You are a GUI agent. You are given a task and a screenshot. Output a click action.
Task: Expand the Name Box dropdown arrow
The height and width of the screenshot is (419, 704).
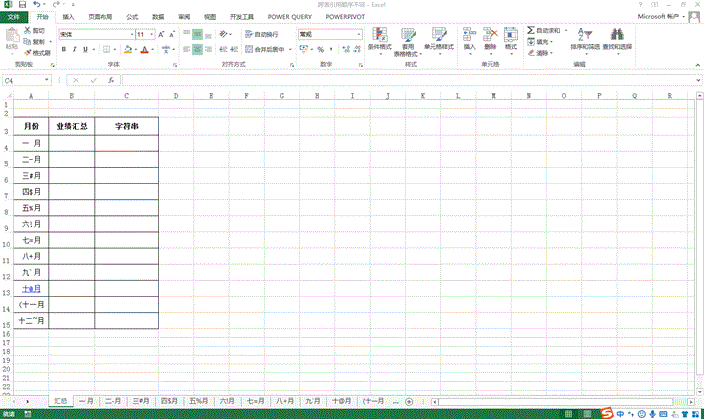[x=52, y=80]
